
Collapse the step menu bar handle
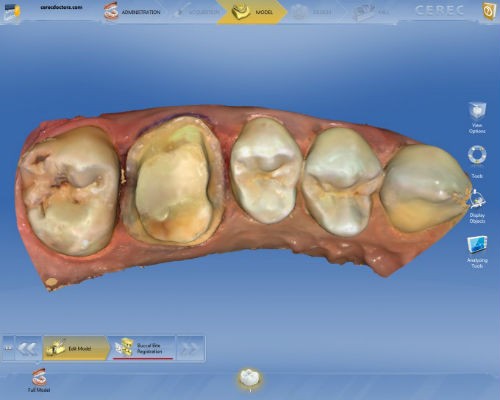(8, 348)
